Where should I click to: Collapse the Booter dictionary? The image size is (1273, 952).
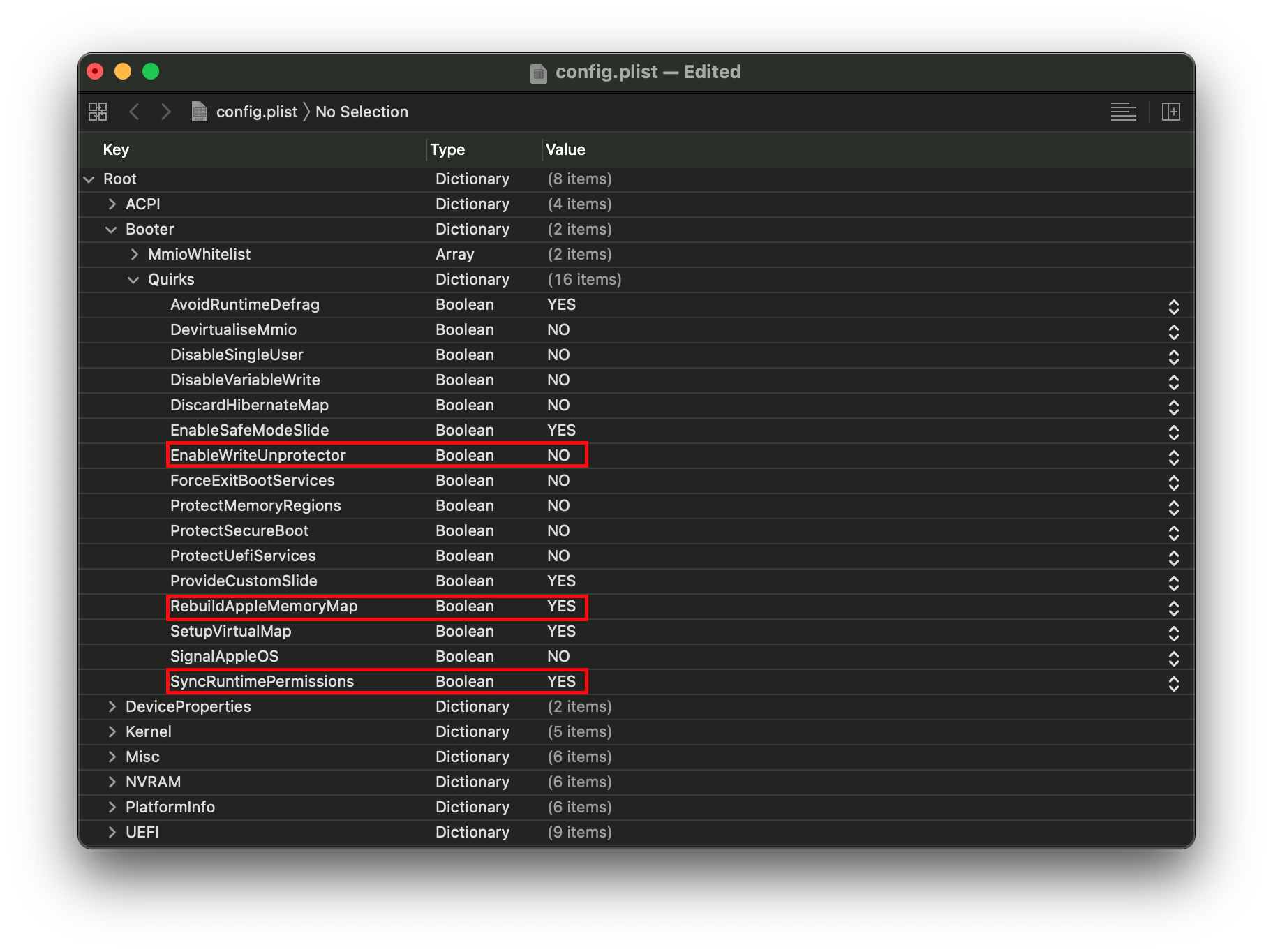click(x=111, y=229)
